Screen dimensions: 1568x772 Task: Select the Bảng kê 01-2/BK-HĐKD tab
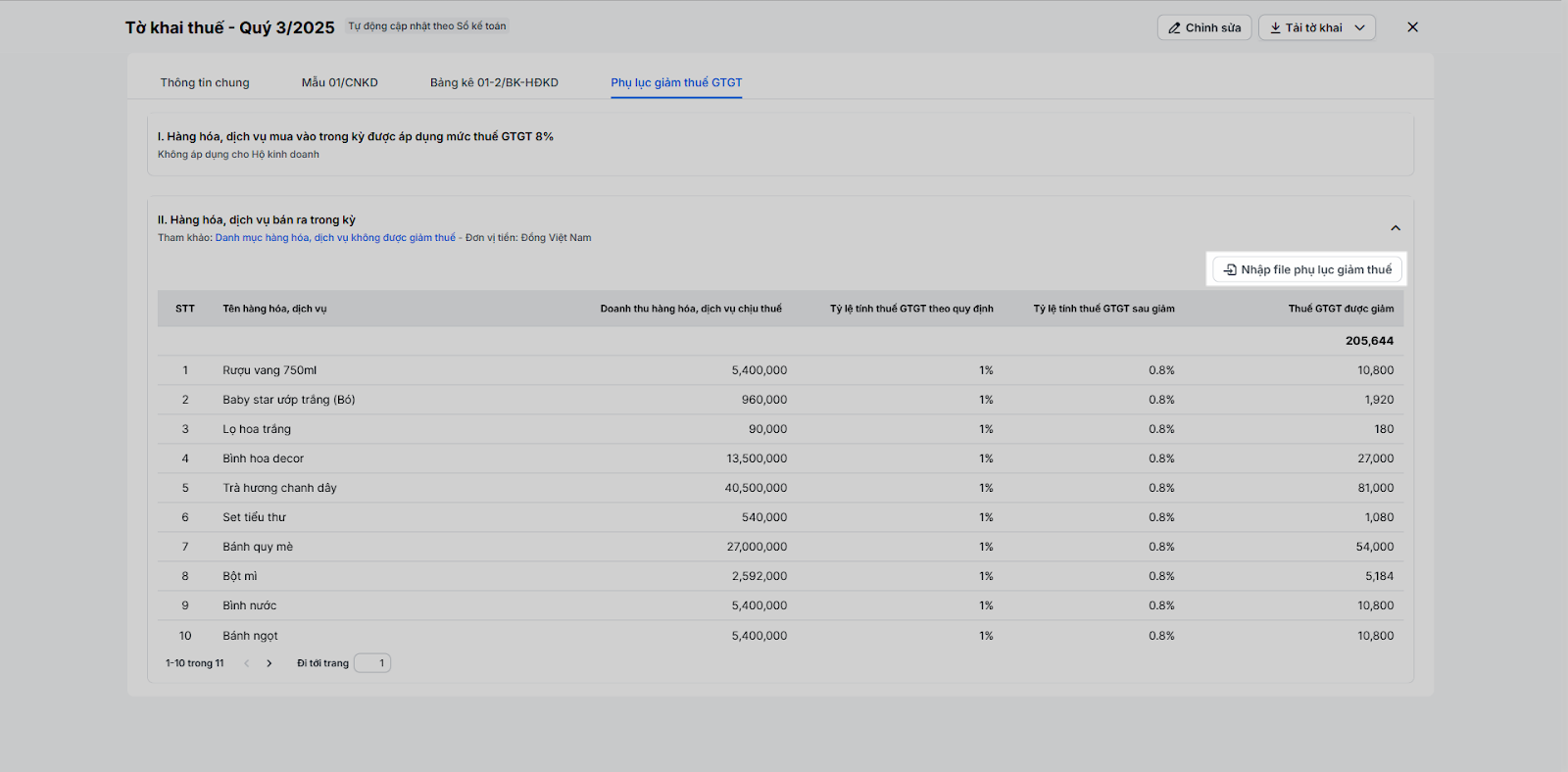pyautogui.click(x=494, y=82)
